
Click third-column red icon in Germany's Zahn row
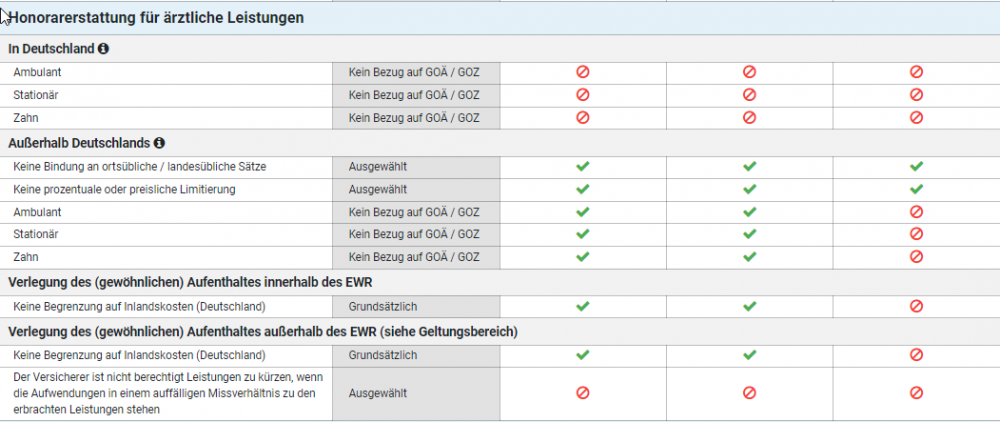(916, 118)
